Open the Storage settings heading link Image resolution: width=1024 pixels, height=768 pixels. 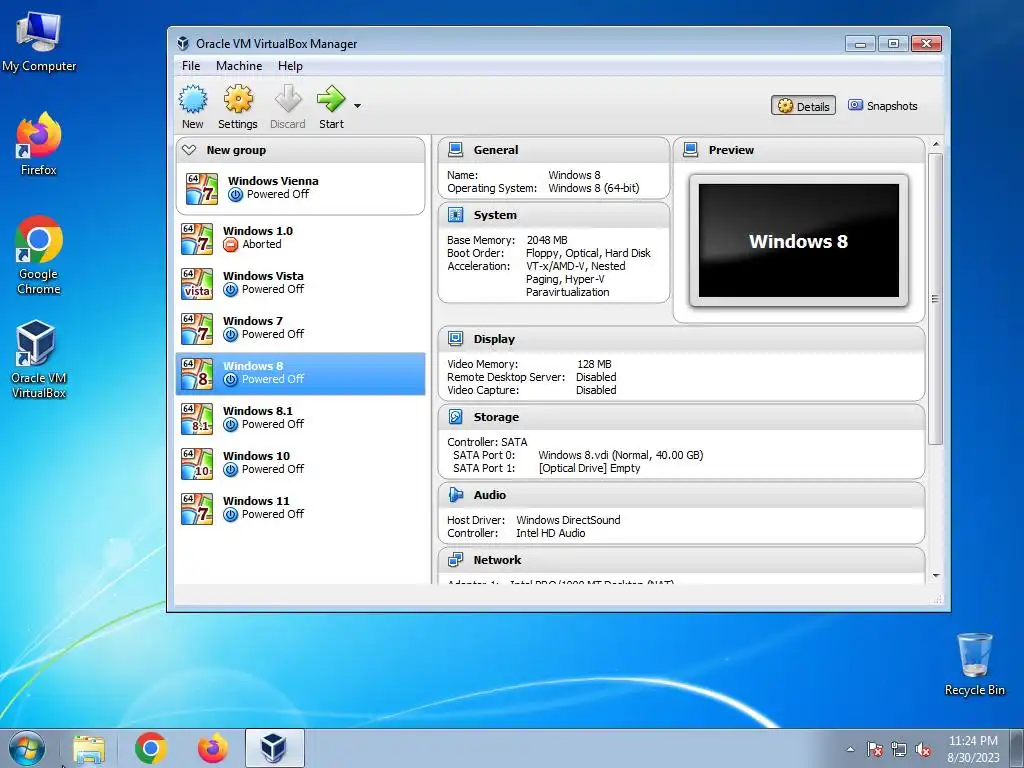pos(496,417)
